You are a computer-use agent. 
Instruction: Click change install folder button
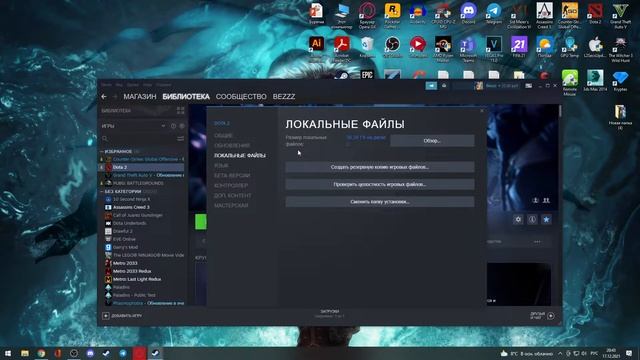(380, 202)
